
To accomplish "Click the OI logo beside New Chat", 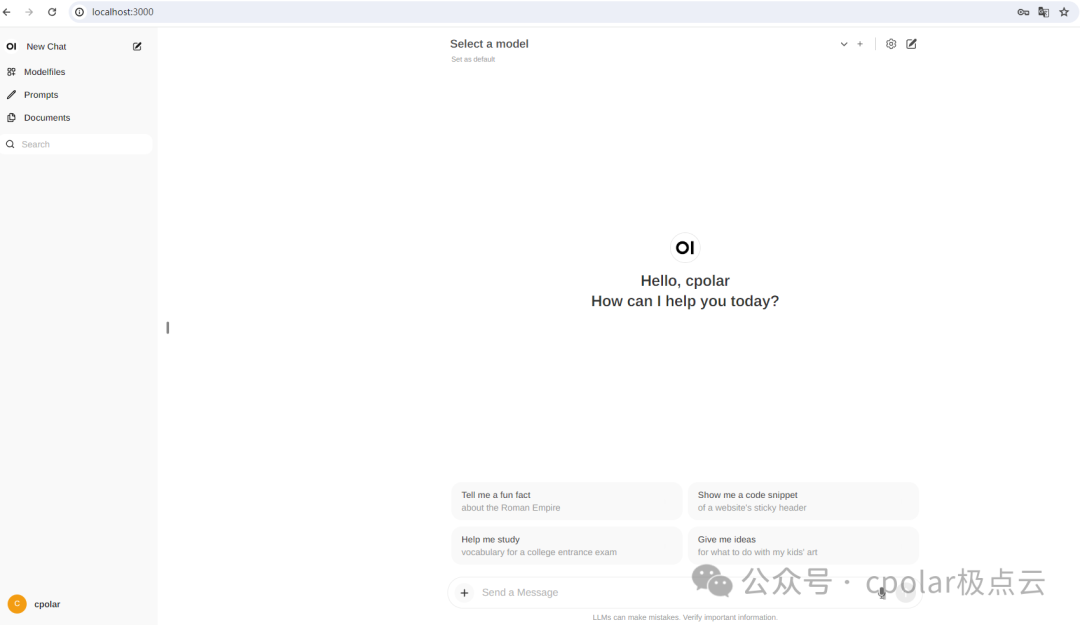I will click(11, 46).
